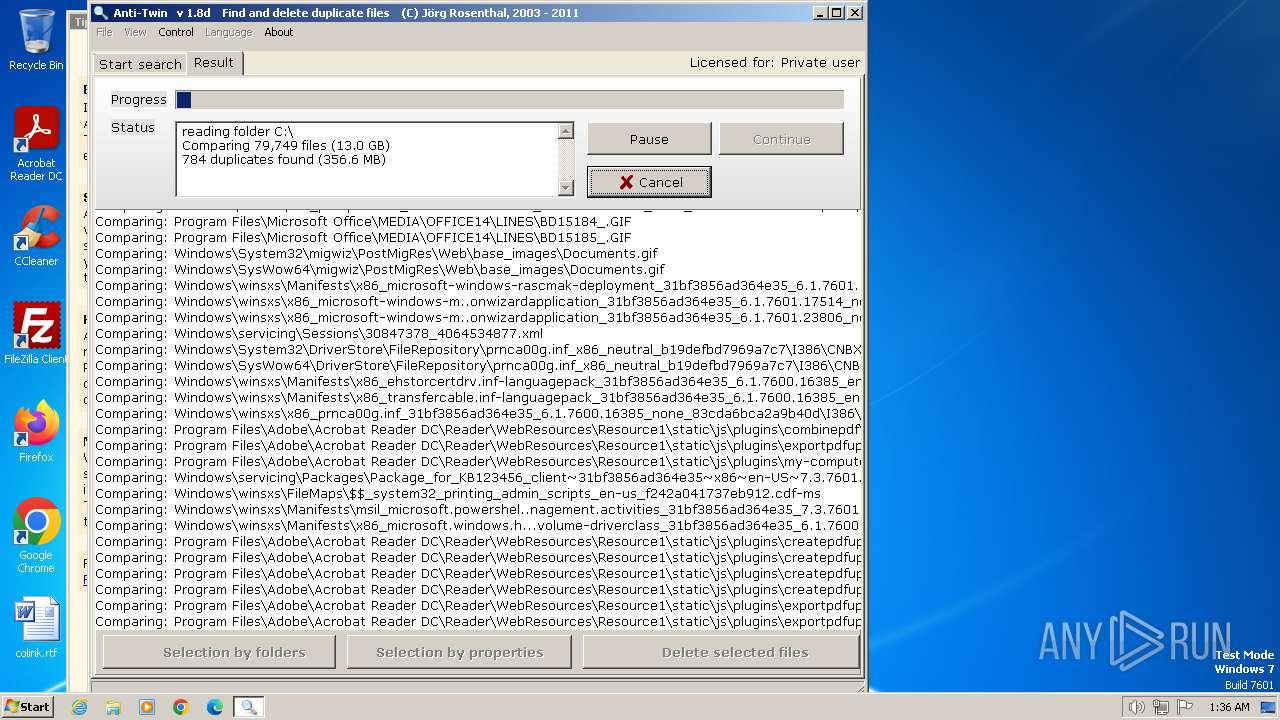Screen dimensions: 1280x720
Task: Open the Firefox desktop icon
Action: tap(36, 432)
